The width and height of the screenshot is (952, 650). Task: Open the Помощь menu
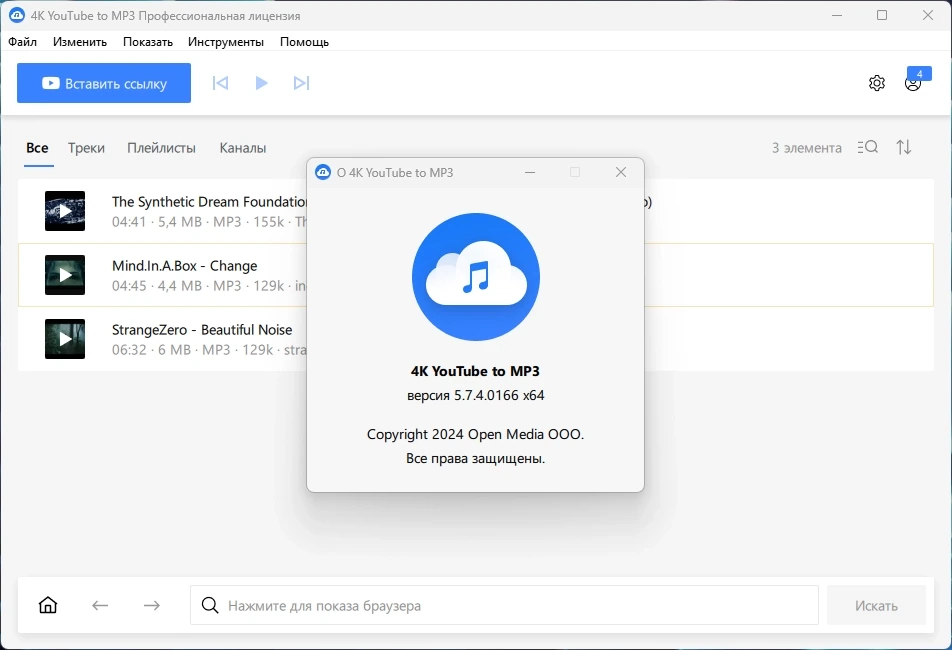304,42
